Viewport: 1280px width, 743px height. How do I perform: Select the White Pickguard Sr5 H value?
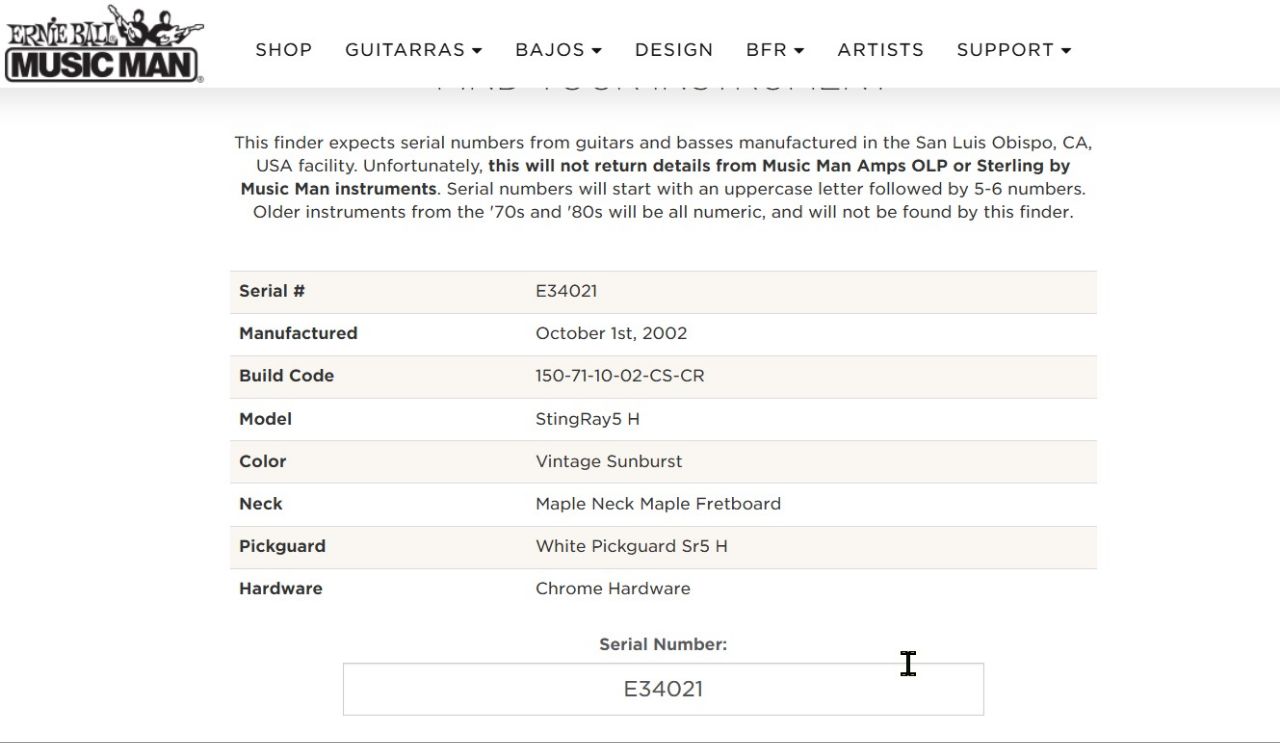click(632, 546)
